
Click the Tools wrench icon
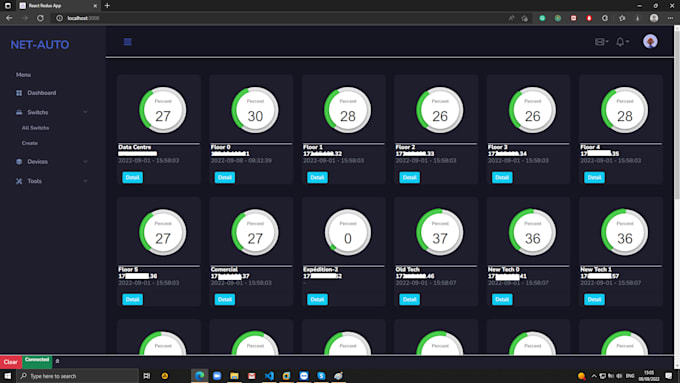19,181
